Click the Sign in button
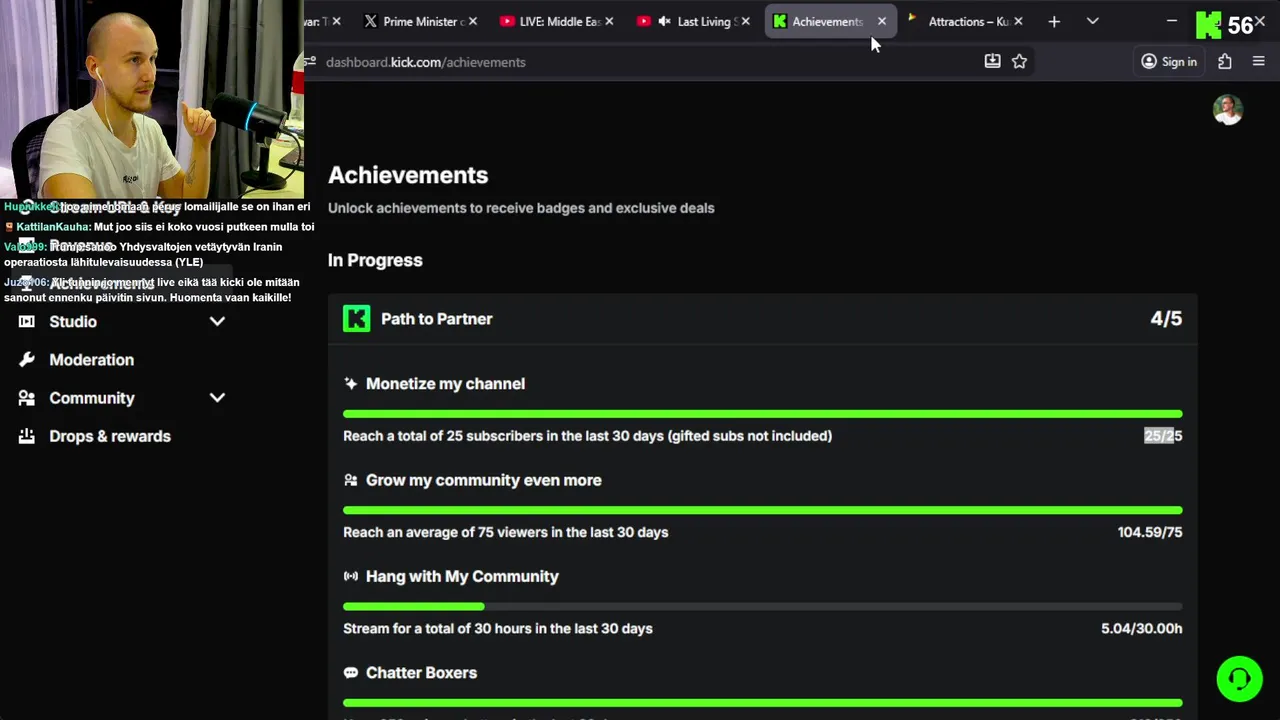1280x720 pixels. tap(1169, 61)
